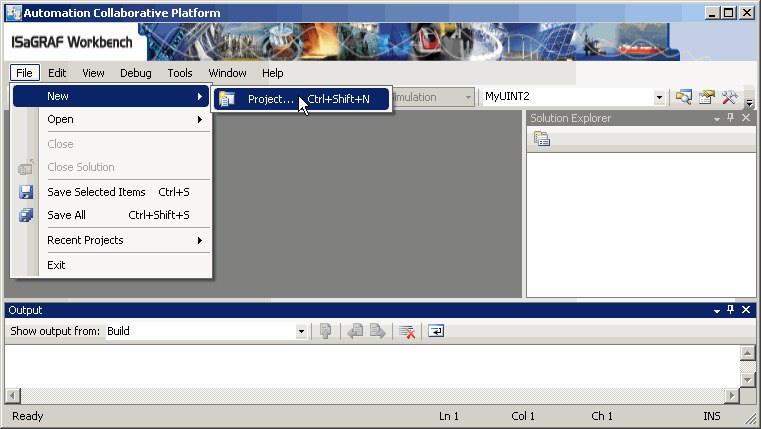Open the Help menu
Screen dimensions: 761x429
pos(273,73)
